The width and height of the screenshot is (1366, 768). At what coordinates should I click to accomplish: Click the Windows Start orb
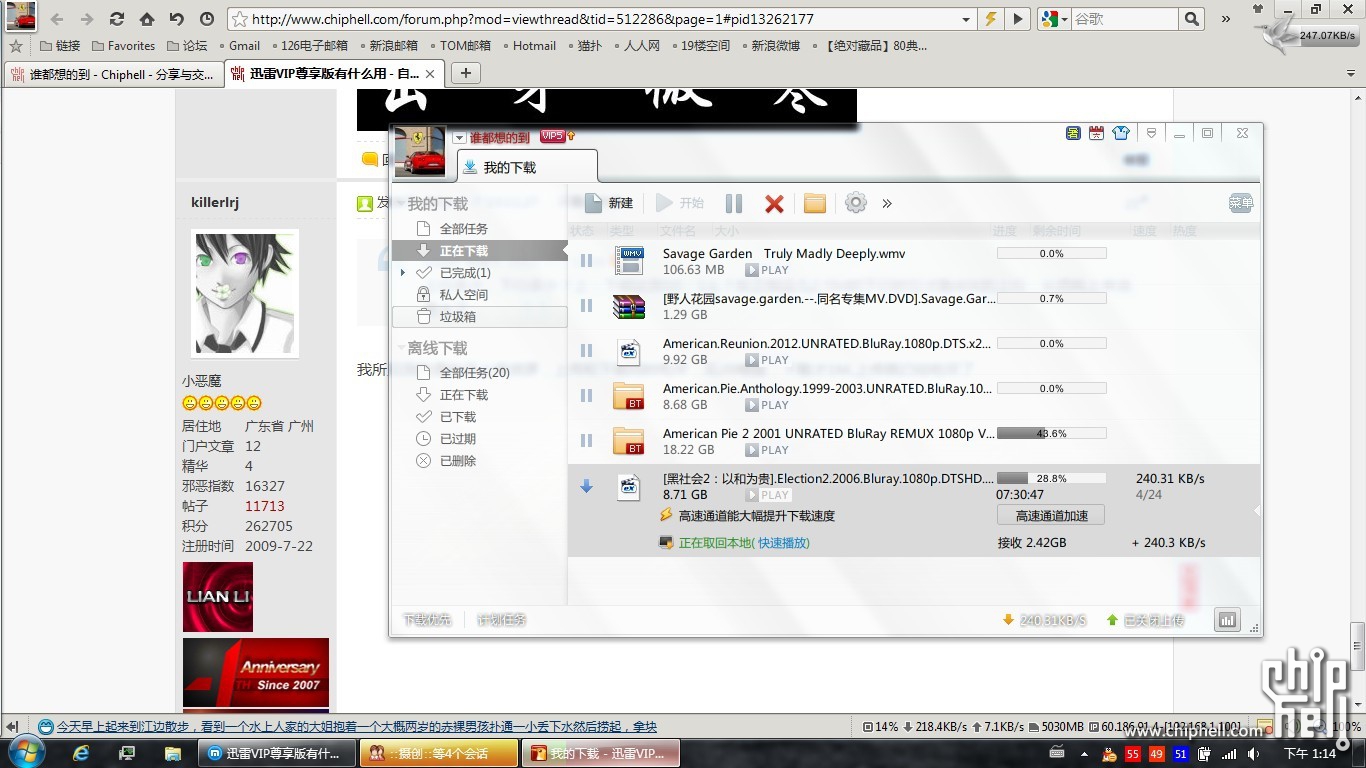[x=26, y=752]
